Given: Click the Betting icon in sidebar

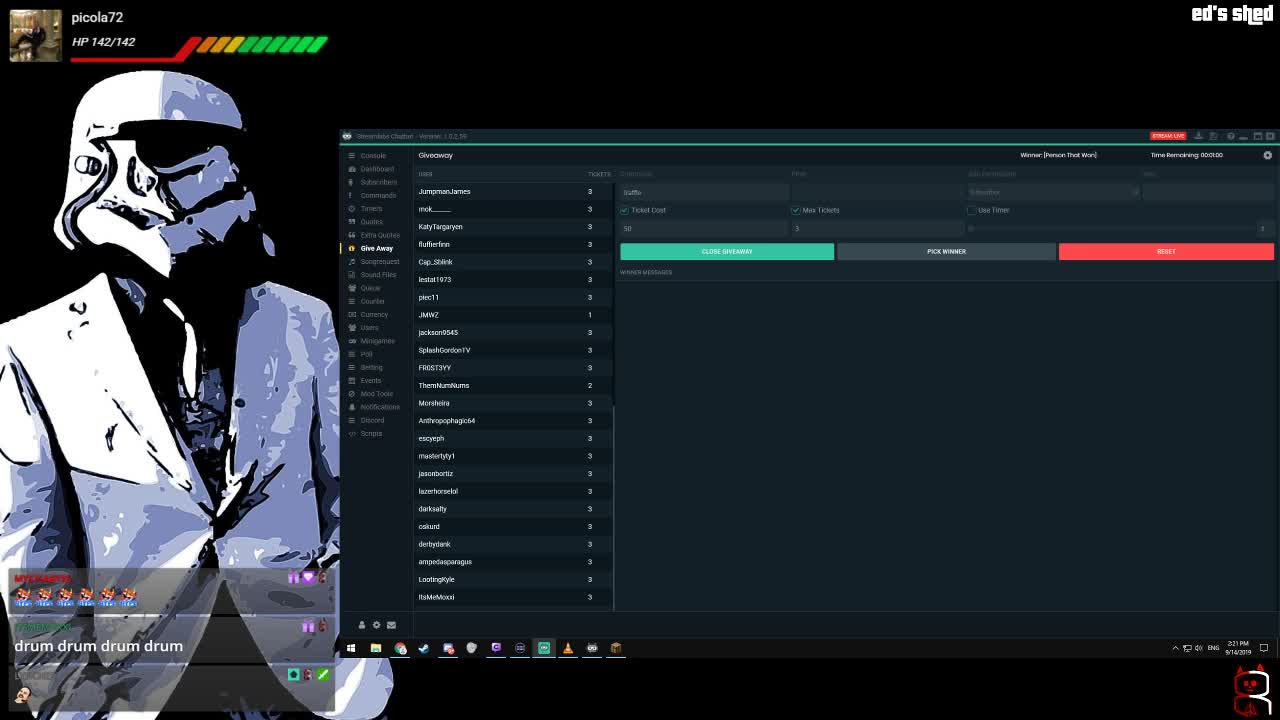Looking at the screenshot, I should pyautogui.click(x=351, y=367).
